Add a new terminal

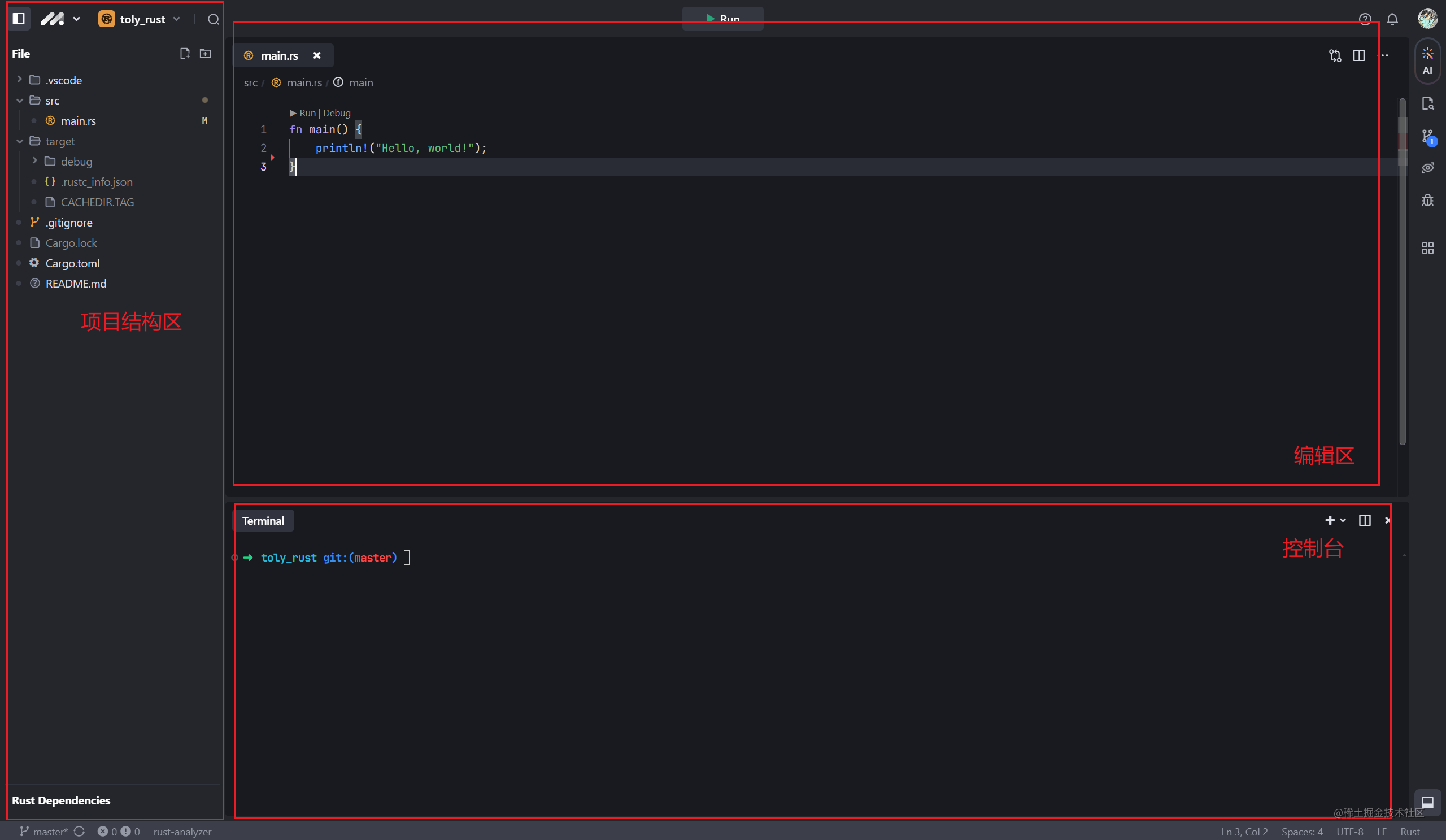point(1330,520)
